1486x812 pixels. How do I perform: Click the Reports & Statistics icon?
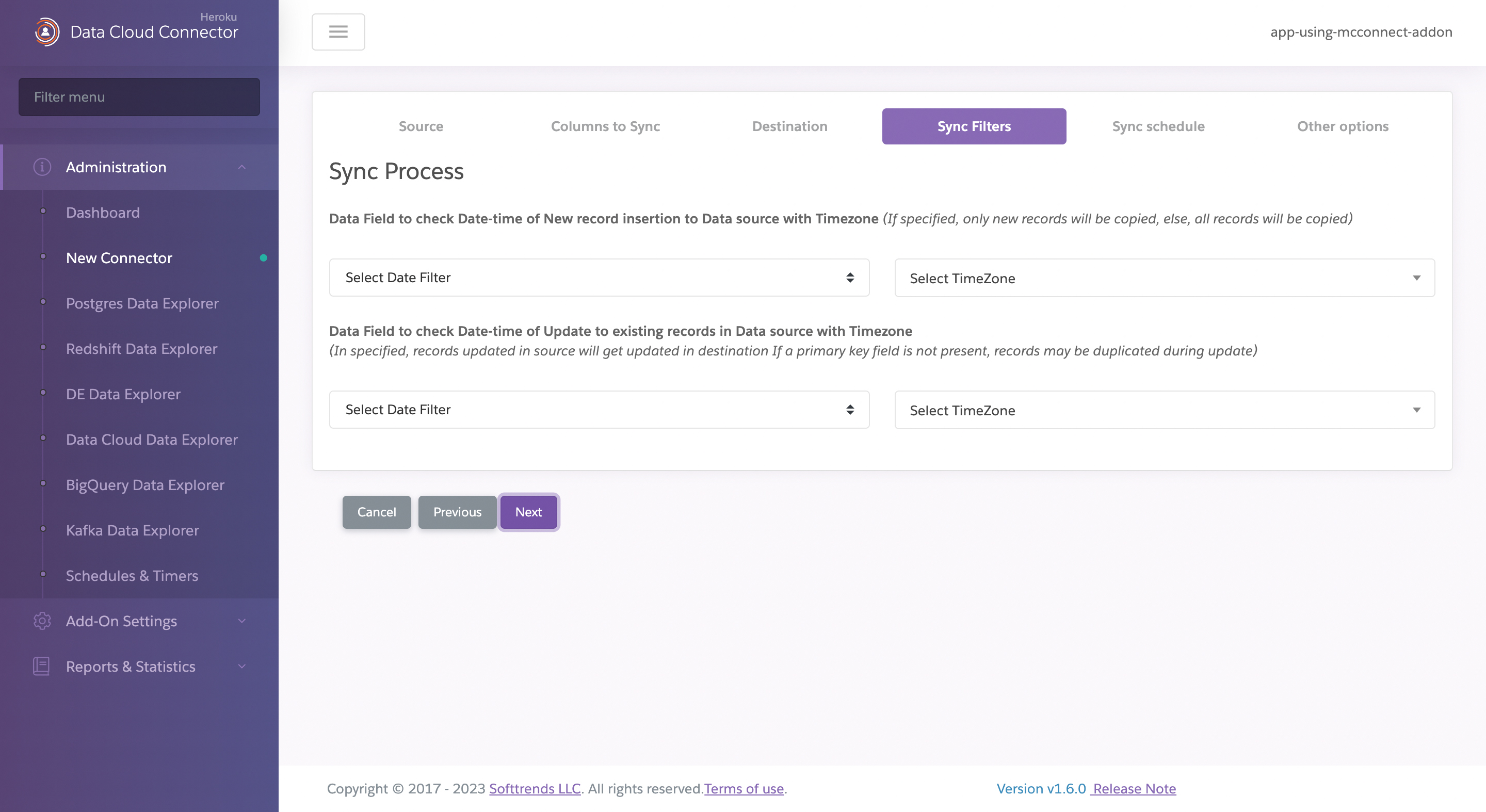[x=41, y=665]
